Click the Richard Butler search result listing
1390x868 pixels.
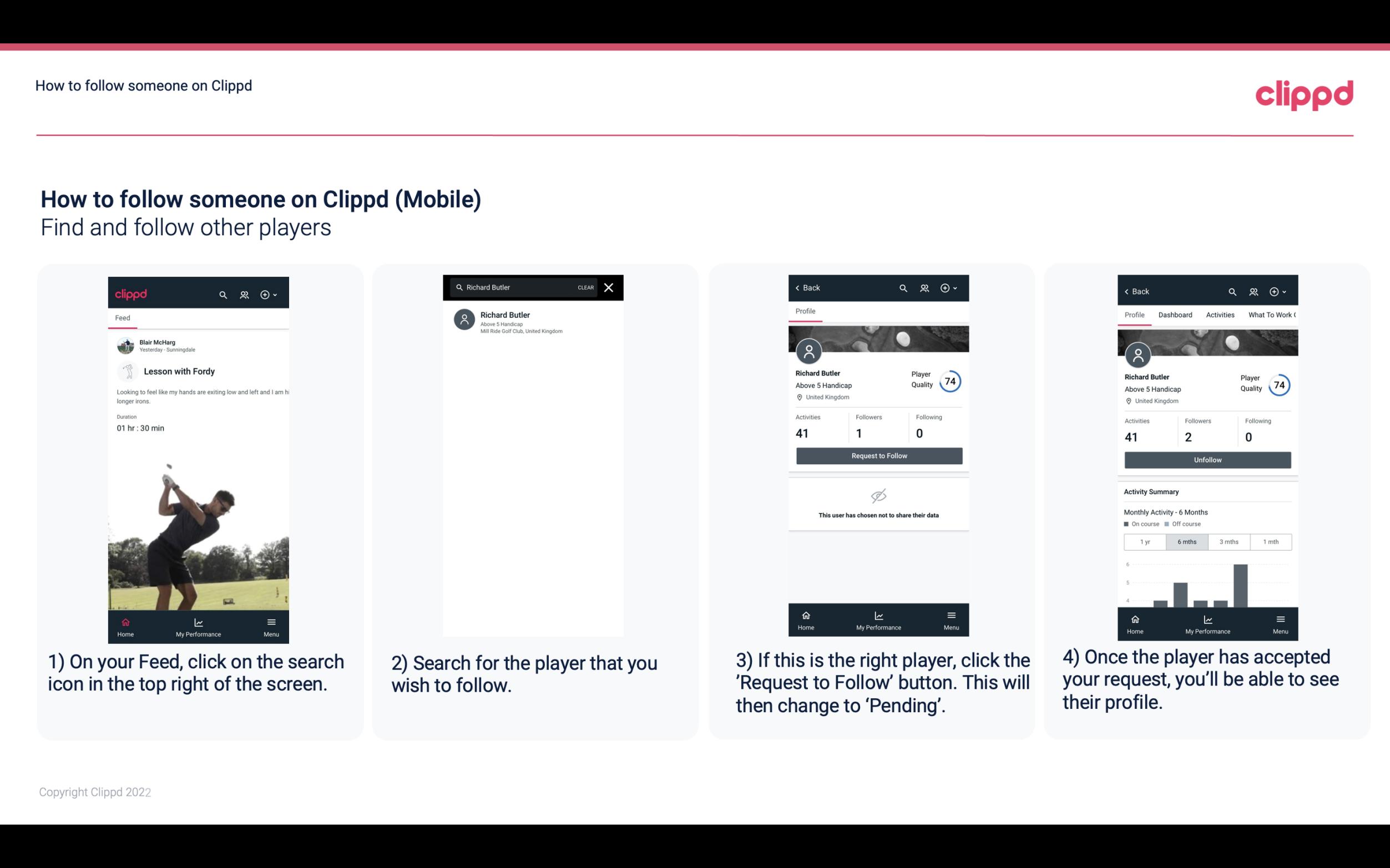point(535,320)
